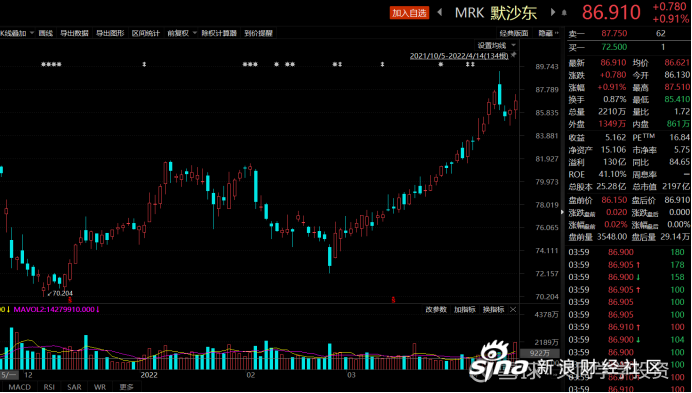The width and height of the screenshot is (692, 393).
Task: Click 导出数据 export data
Action: [74, 33]
